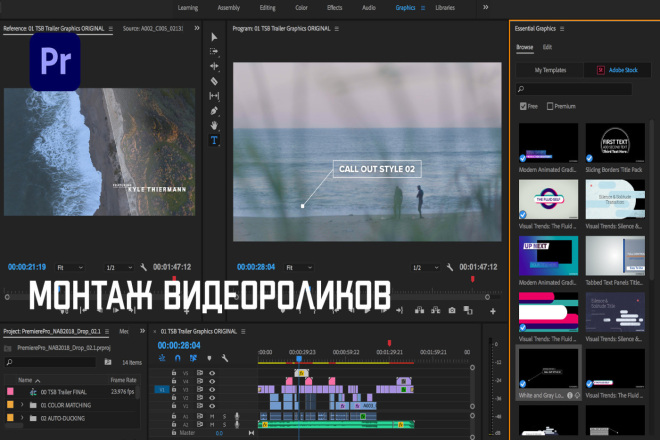Image resolution: width=660 pixels, height=440 pixels.
Task: Click the Extract button in Program monitor
Action: point(436,311)
